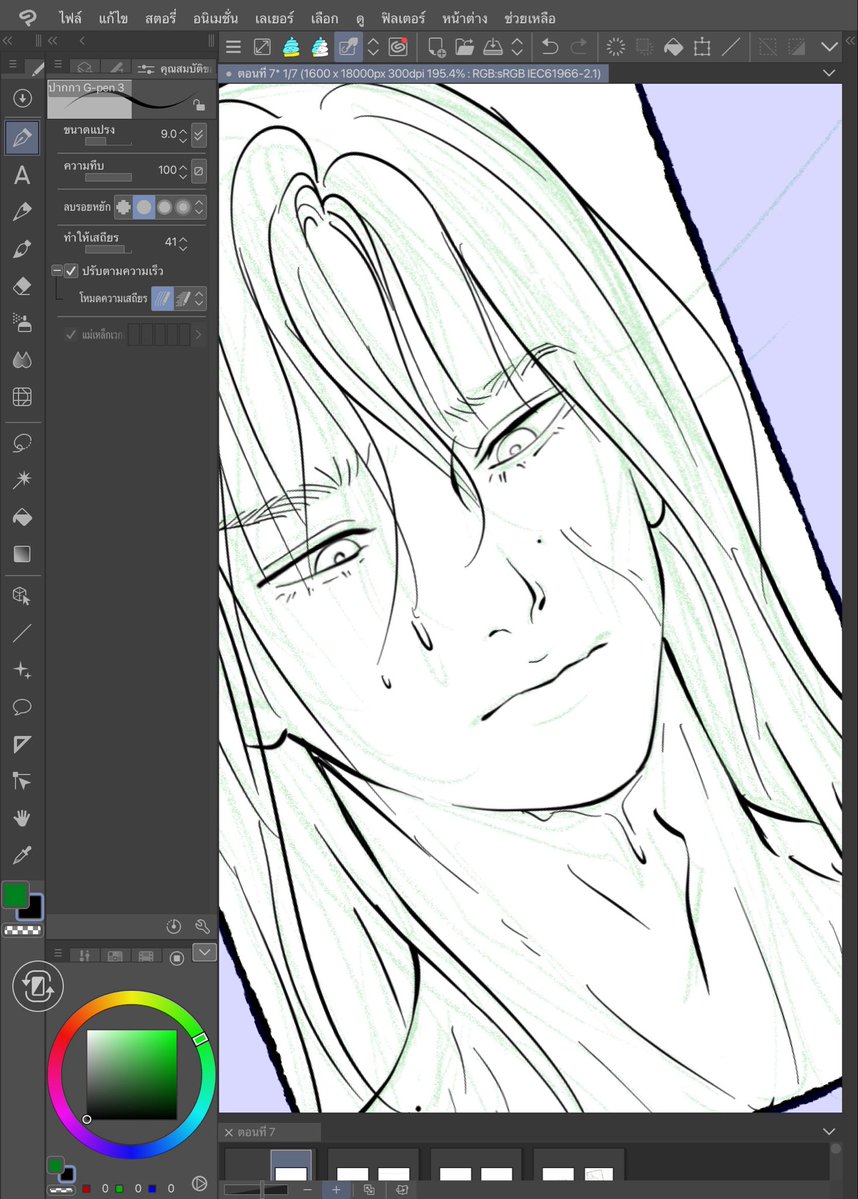Image resolution: width=858 pixels, height=1199 pixels.
Task: Click the download arrow circle icon
Action: [x=22, y=98]
